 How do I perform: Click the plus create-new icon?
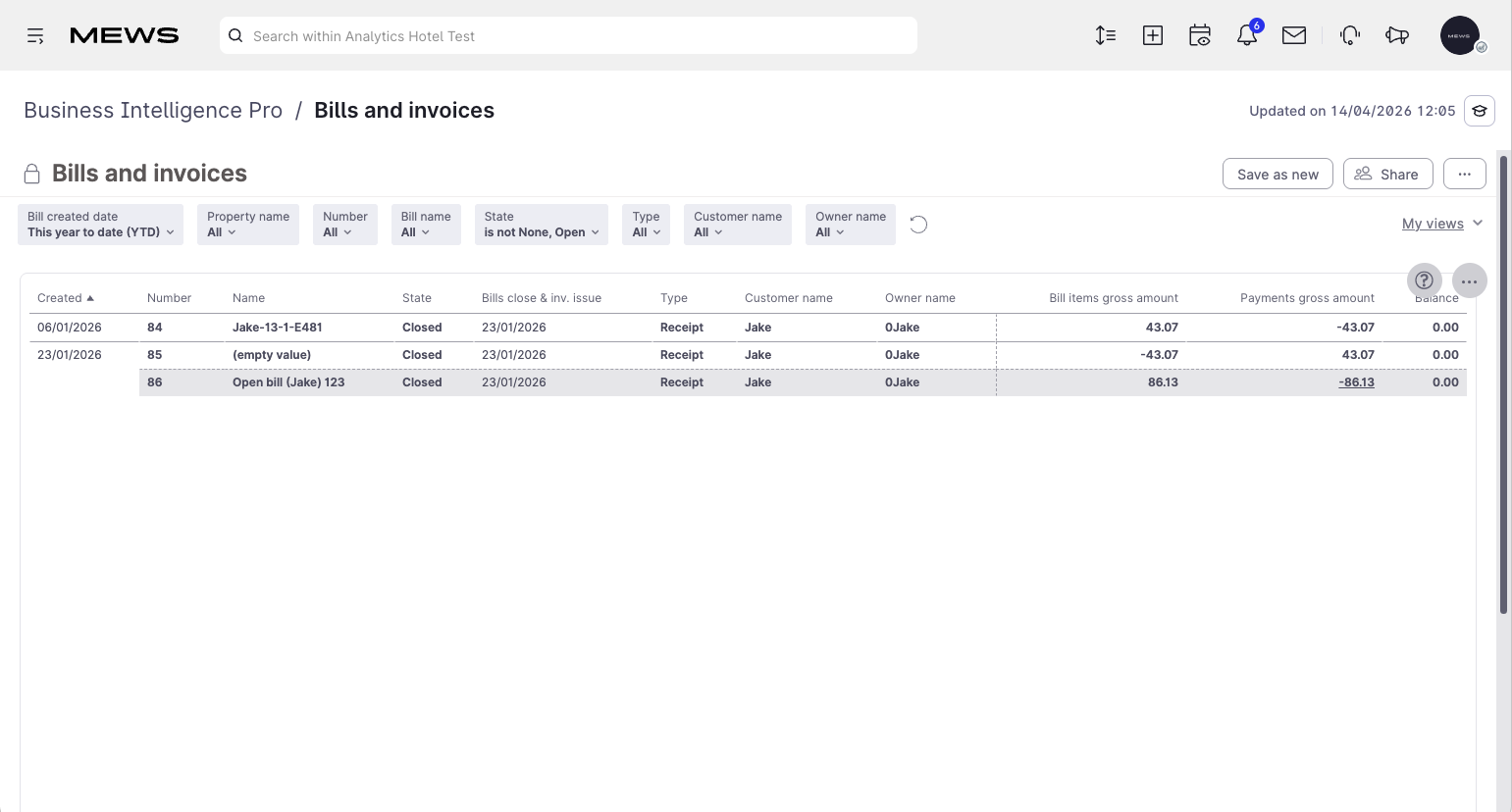(1153, 36)
